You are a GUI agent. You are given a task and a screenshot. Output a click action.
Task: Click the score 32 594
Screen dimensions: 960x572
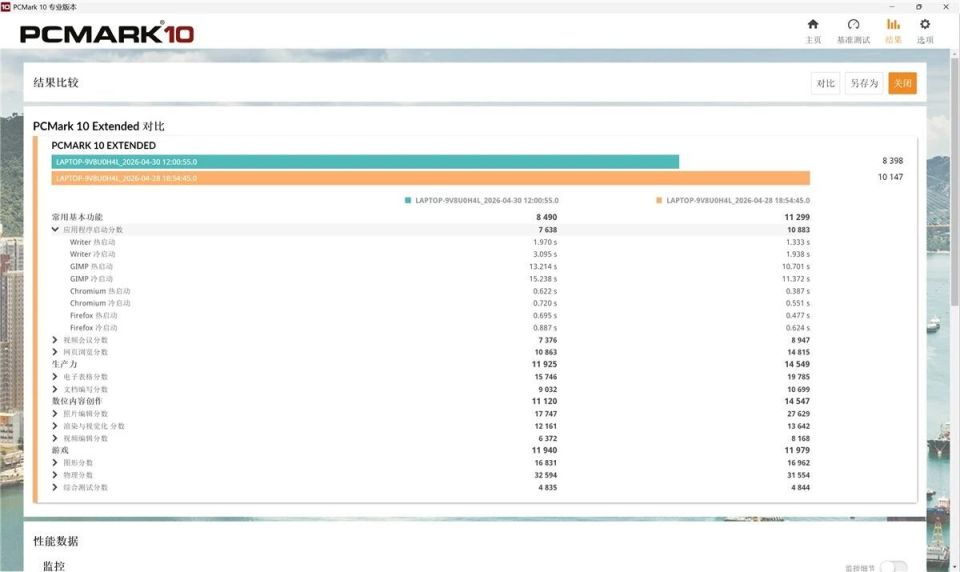point(546,475)
